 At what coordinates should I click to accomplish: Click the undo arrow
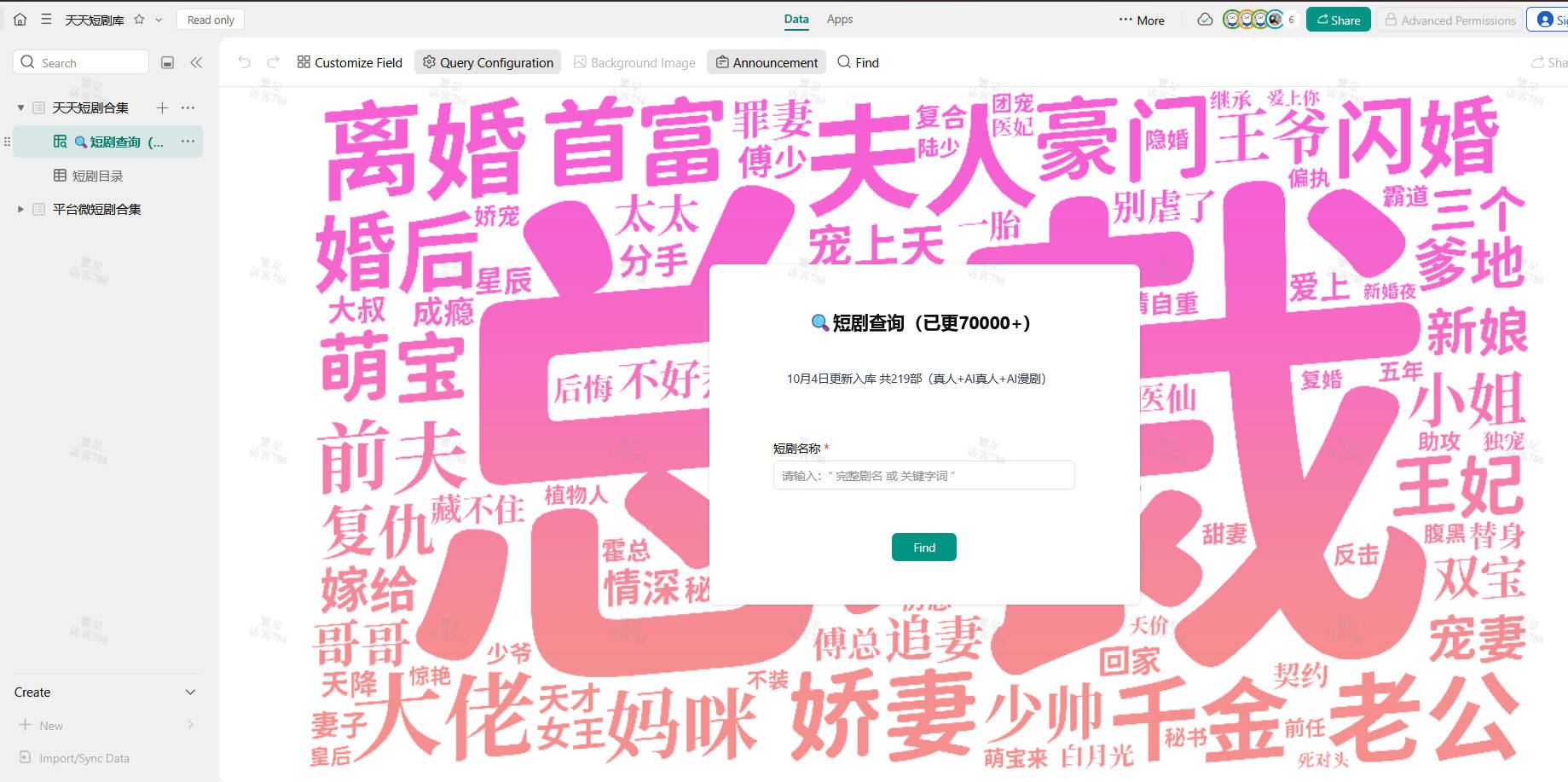pyautogui.click(x=244, y=62)
